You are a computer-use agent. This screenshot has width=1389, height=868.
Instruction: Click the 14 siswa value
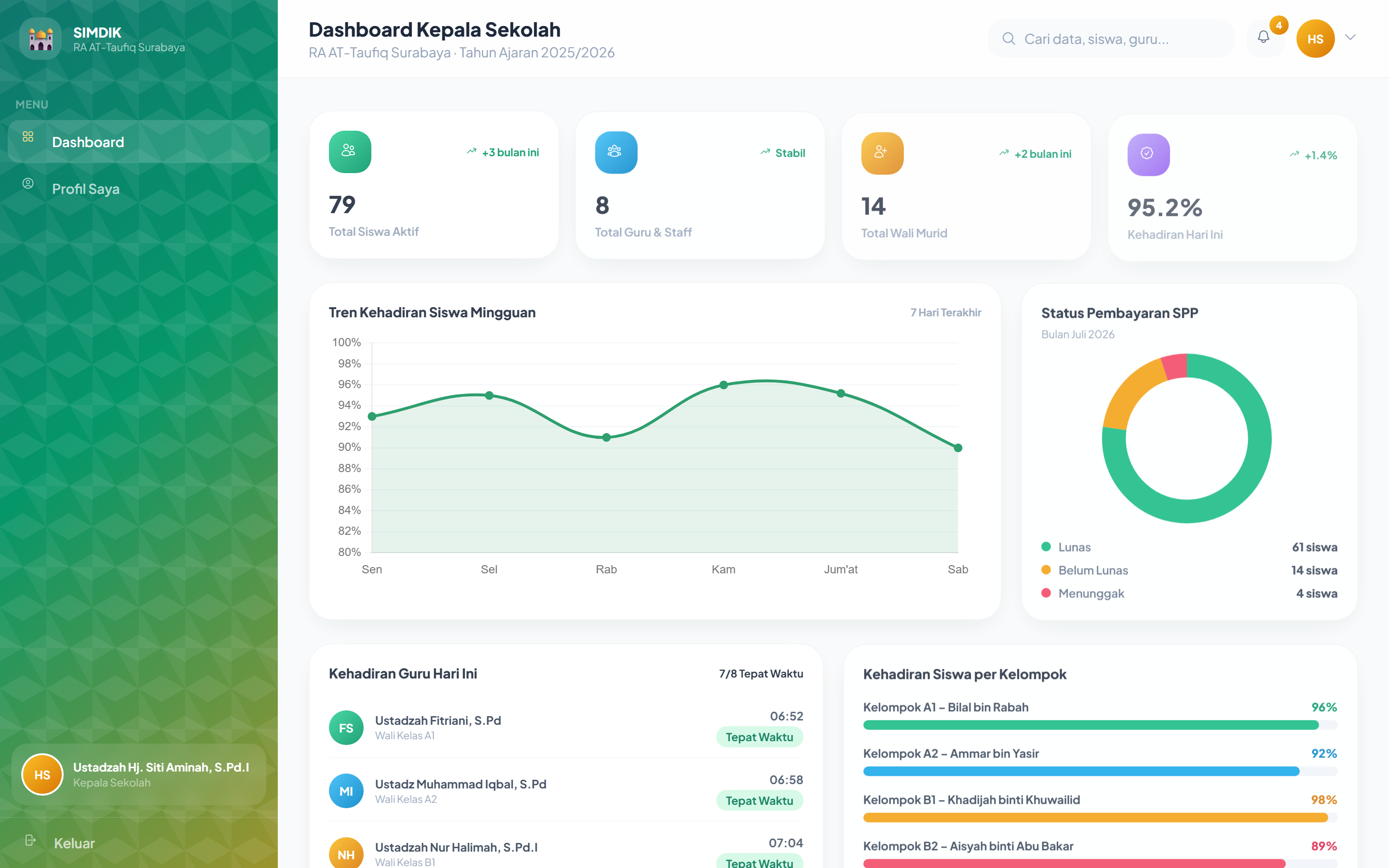coord(1314,570)
